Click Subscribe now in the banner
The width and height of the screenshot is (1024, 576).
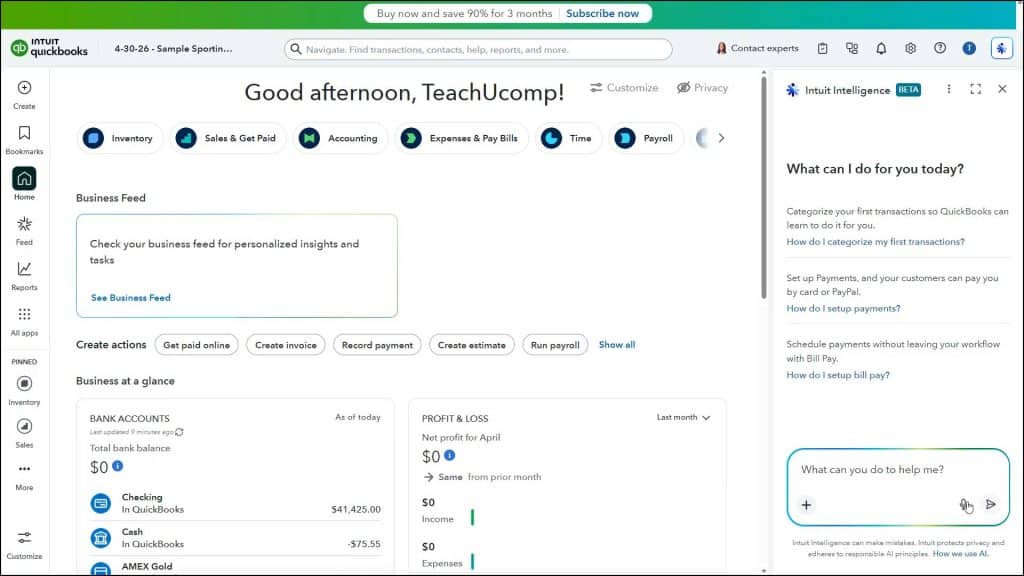click(602, 14)
